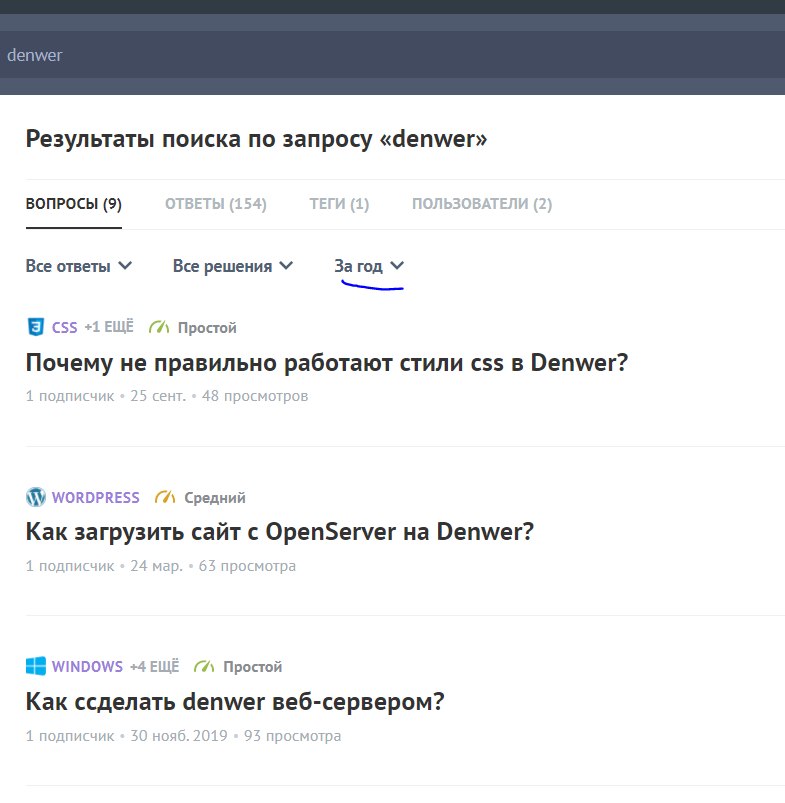Viewport: 785px width, 803px height.
Task: Click the green difficulty gauge in the WINDOWS row
Action: tap(204, 666)
